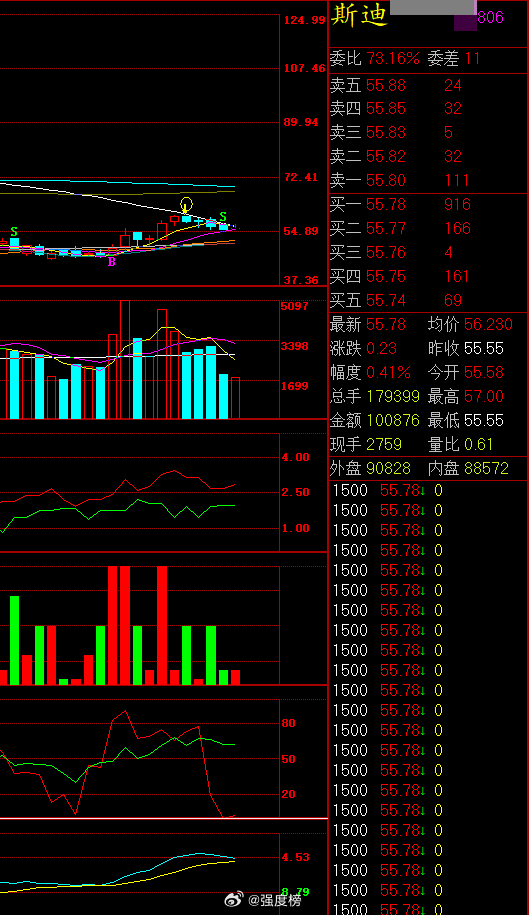Image resolution: width=529 pixels, height=915 pixels.
Task: Select the 买三 bid price 55.76
Action: pos(386,252)
